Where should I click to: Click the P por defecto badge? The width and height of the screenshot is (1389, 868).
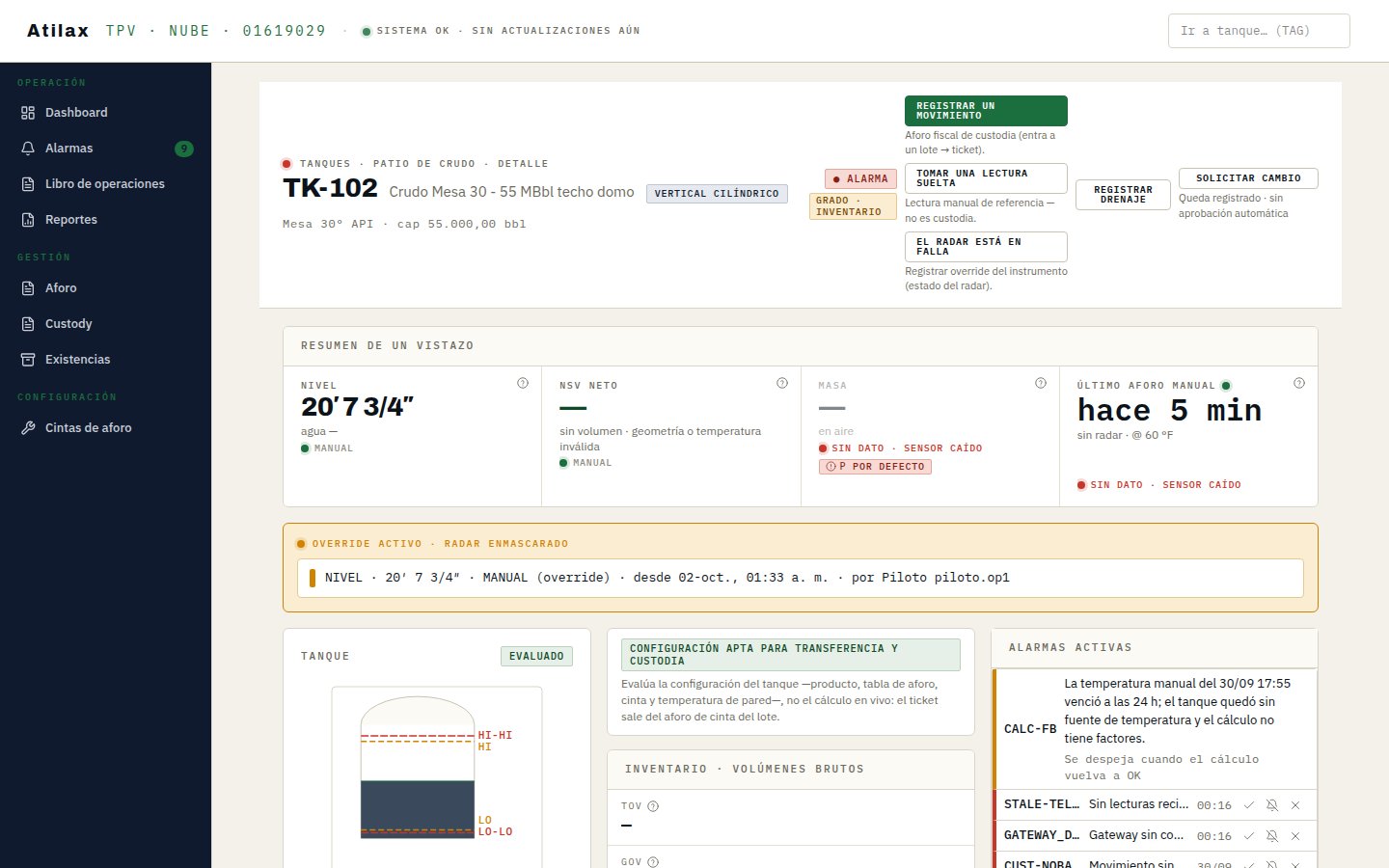[875, 467]
